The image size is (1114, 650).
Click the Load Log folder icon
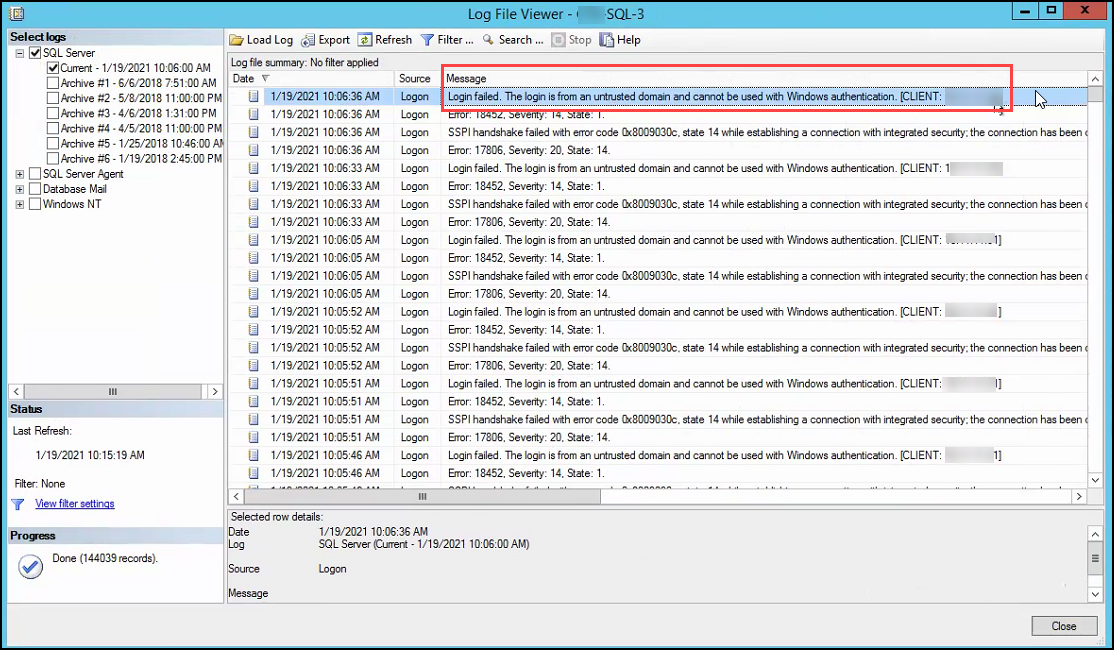pyautogui.click(x=237, y=40)
